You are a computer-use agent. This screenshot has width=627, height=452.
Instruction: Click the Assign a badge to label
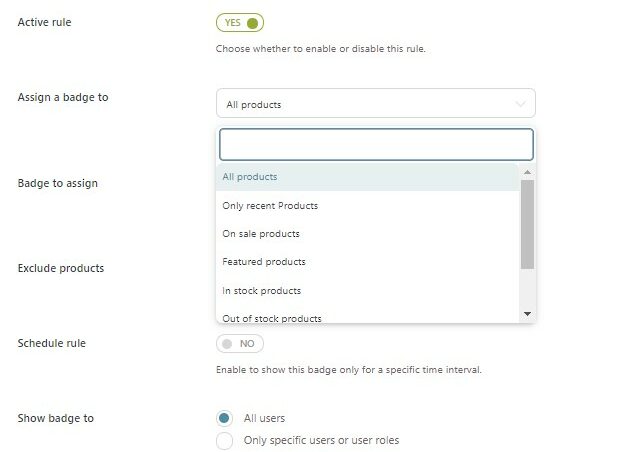coord(63,97)
